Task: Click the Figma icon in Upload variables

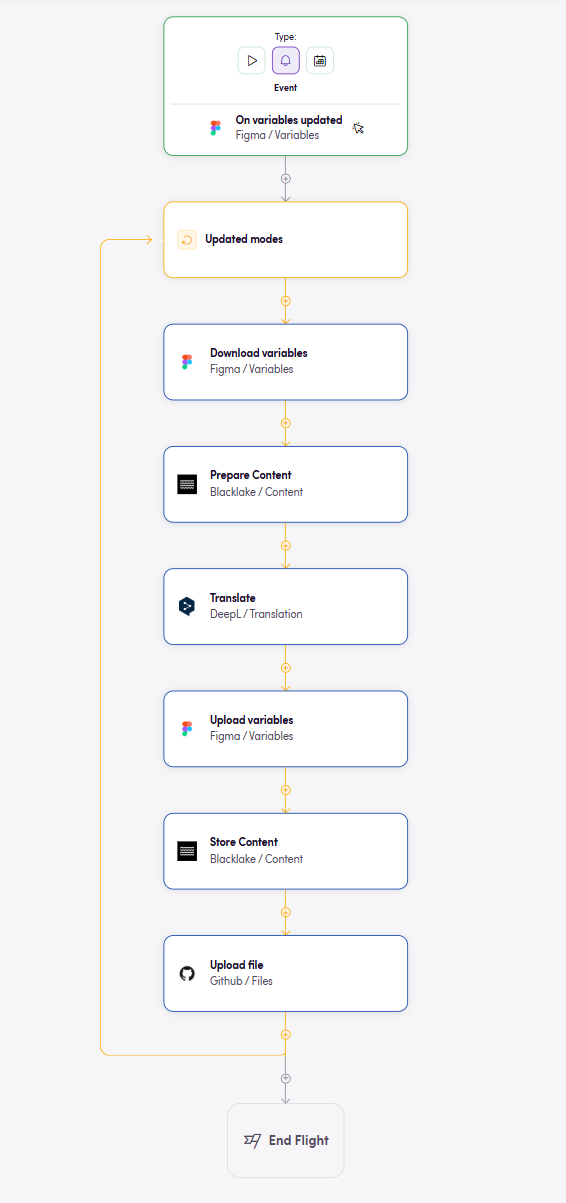Action: click(x=187, y=728)
